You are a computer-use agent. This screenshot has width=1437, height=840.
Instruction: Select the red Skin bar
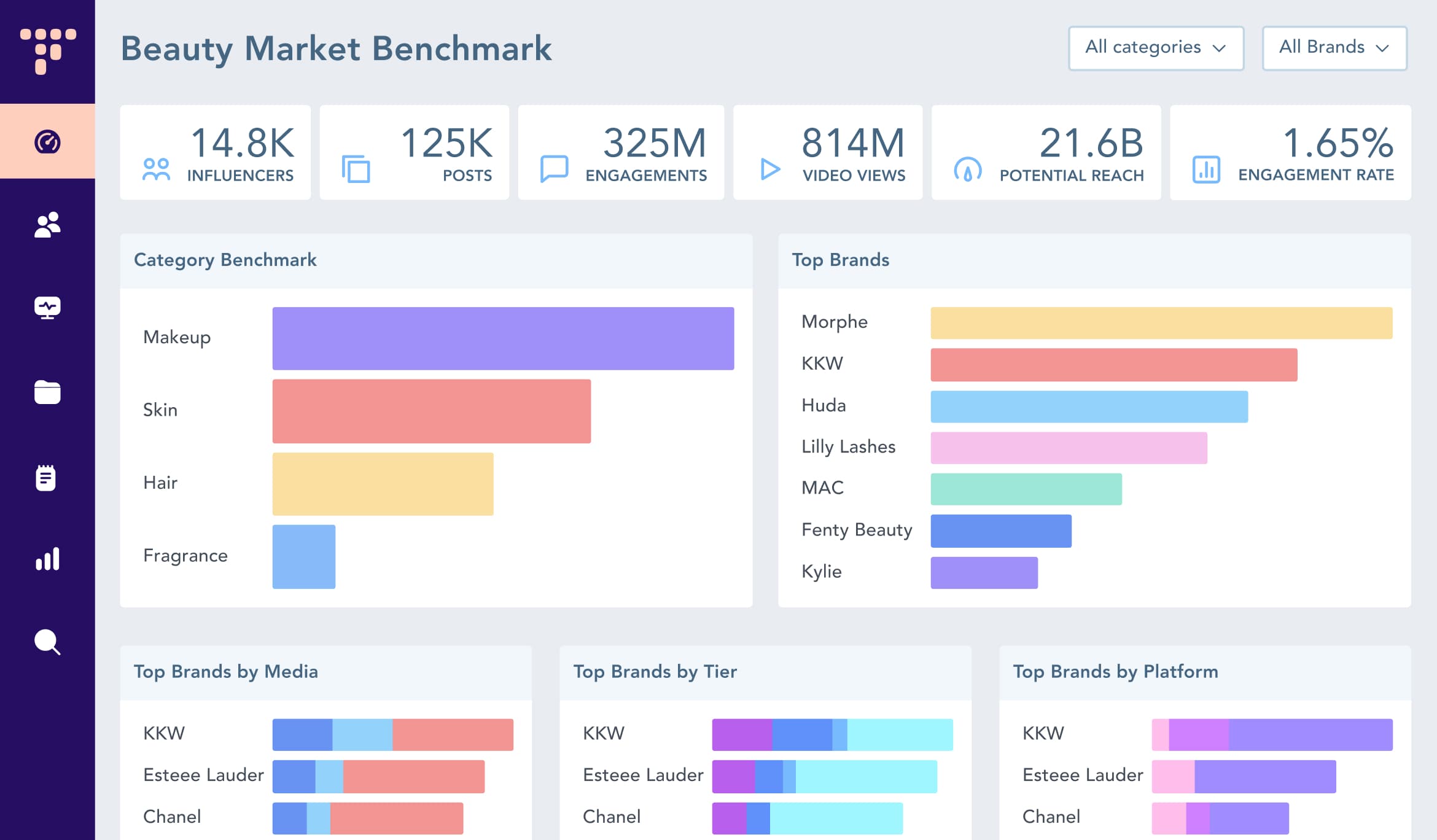(x=432, y=411)
